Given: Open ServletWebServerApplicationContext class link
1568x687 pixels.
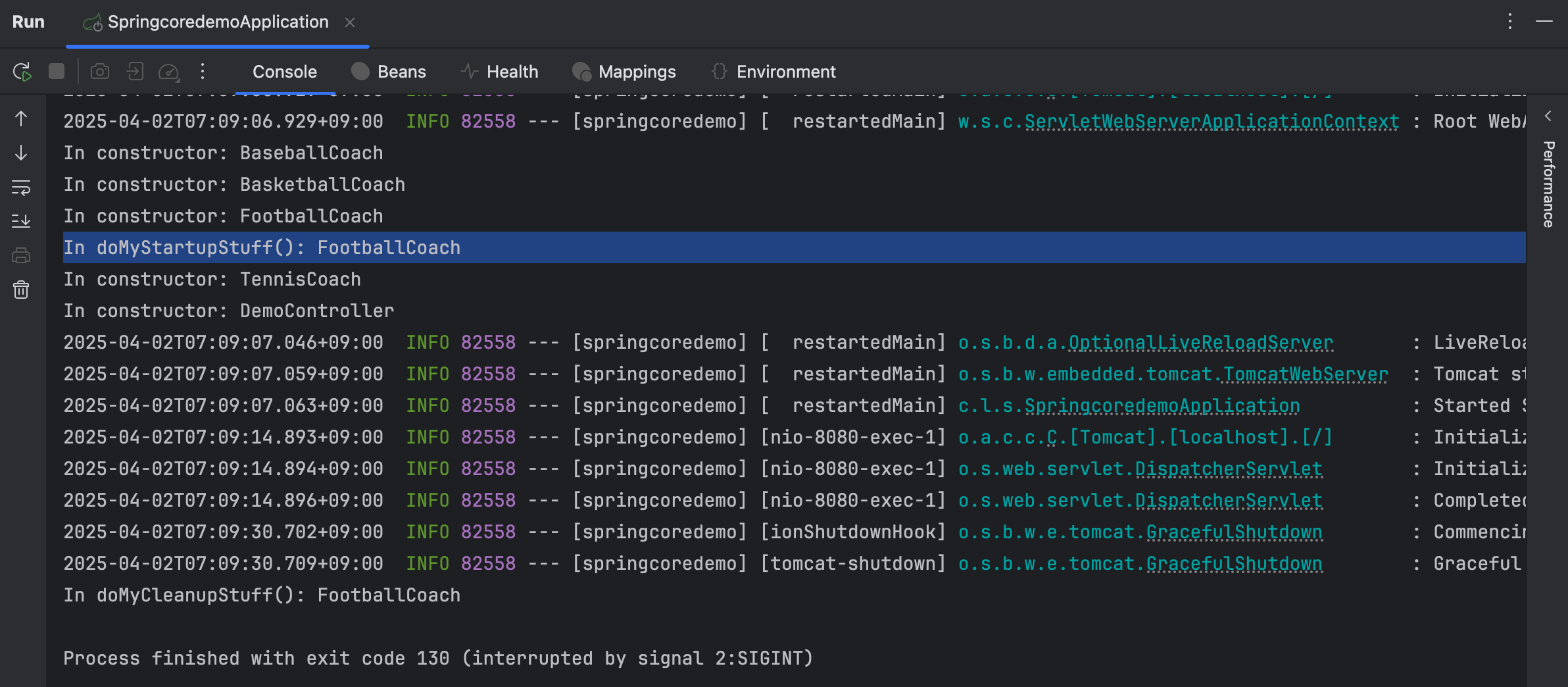Looking at the screenshot, I should [x=1211, y=122].
